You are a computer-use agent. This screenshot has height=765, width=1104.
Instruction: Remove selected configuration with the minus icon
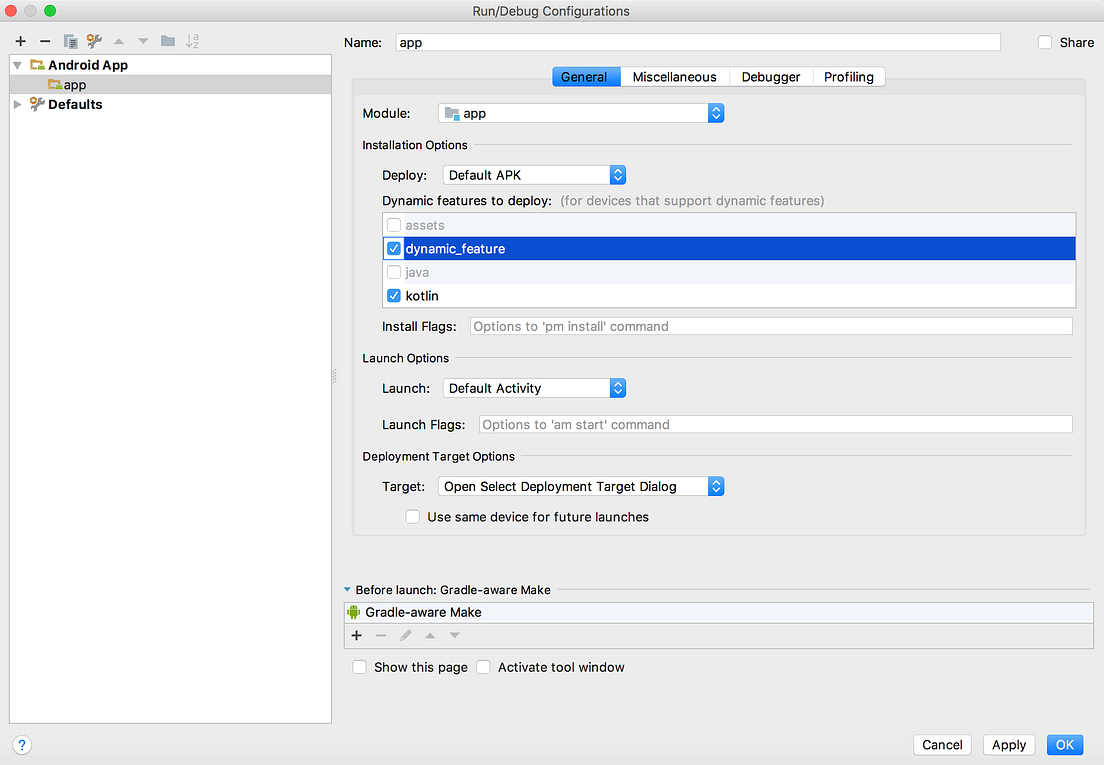pyautogui.click(x=45, y=42)
